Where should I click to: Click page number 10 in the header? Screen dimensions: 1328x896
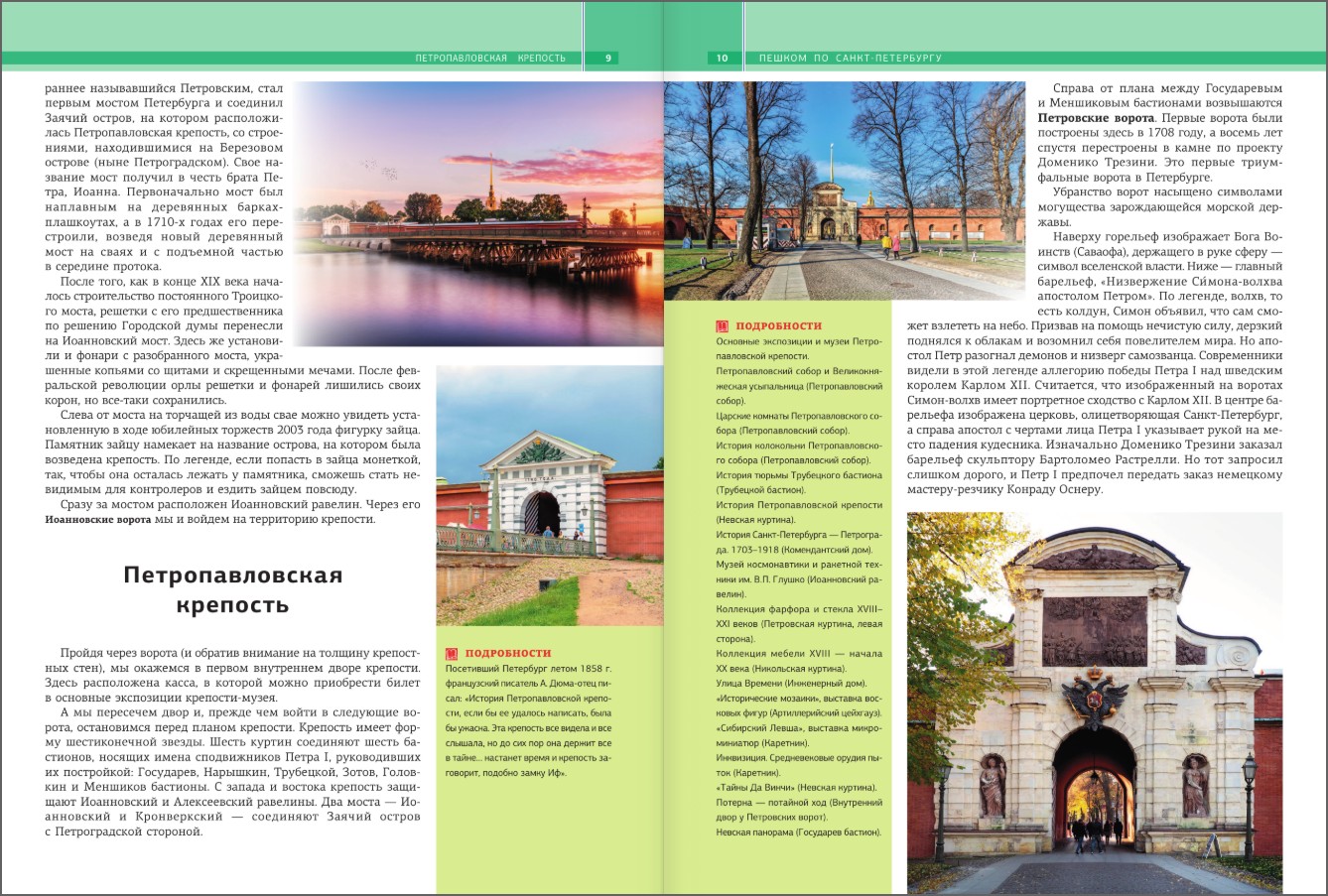pyautogui.click(x=722, y=58)
